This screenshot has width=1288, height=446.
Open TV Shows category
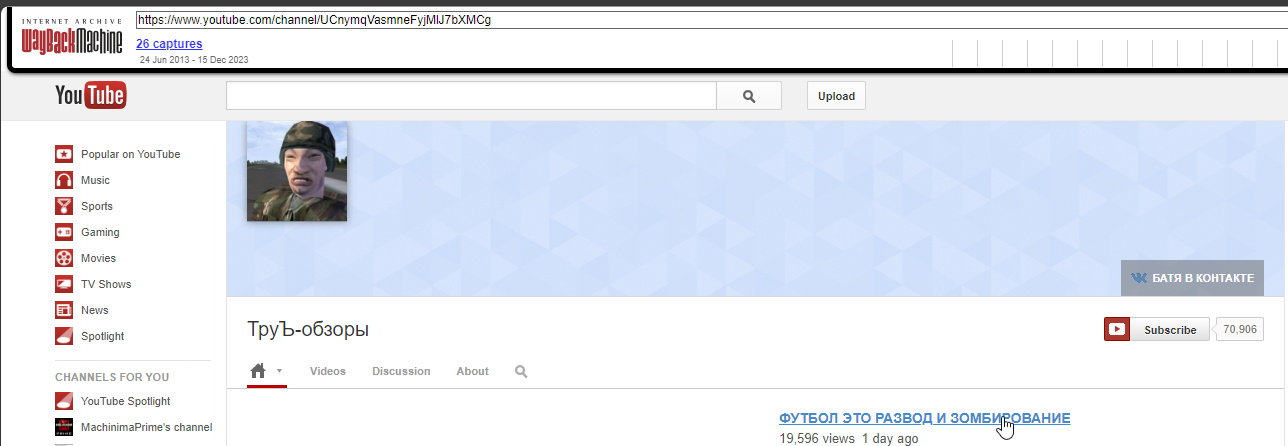(106, 284)
